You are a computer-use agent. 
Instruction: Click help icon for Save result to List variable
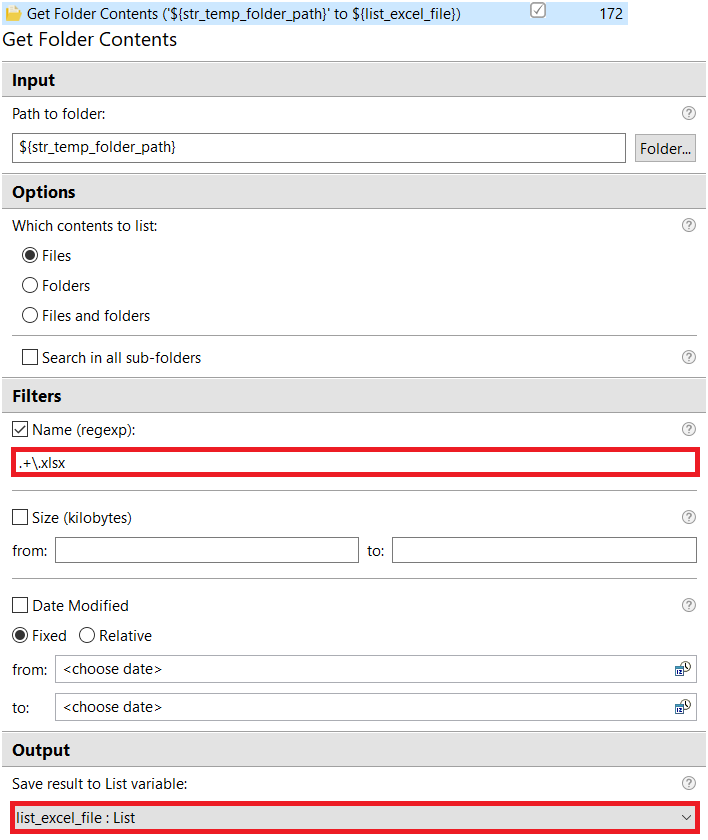pos(688,783)
